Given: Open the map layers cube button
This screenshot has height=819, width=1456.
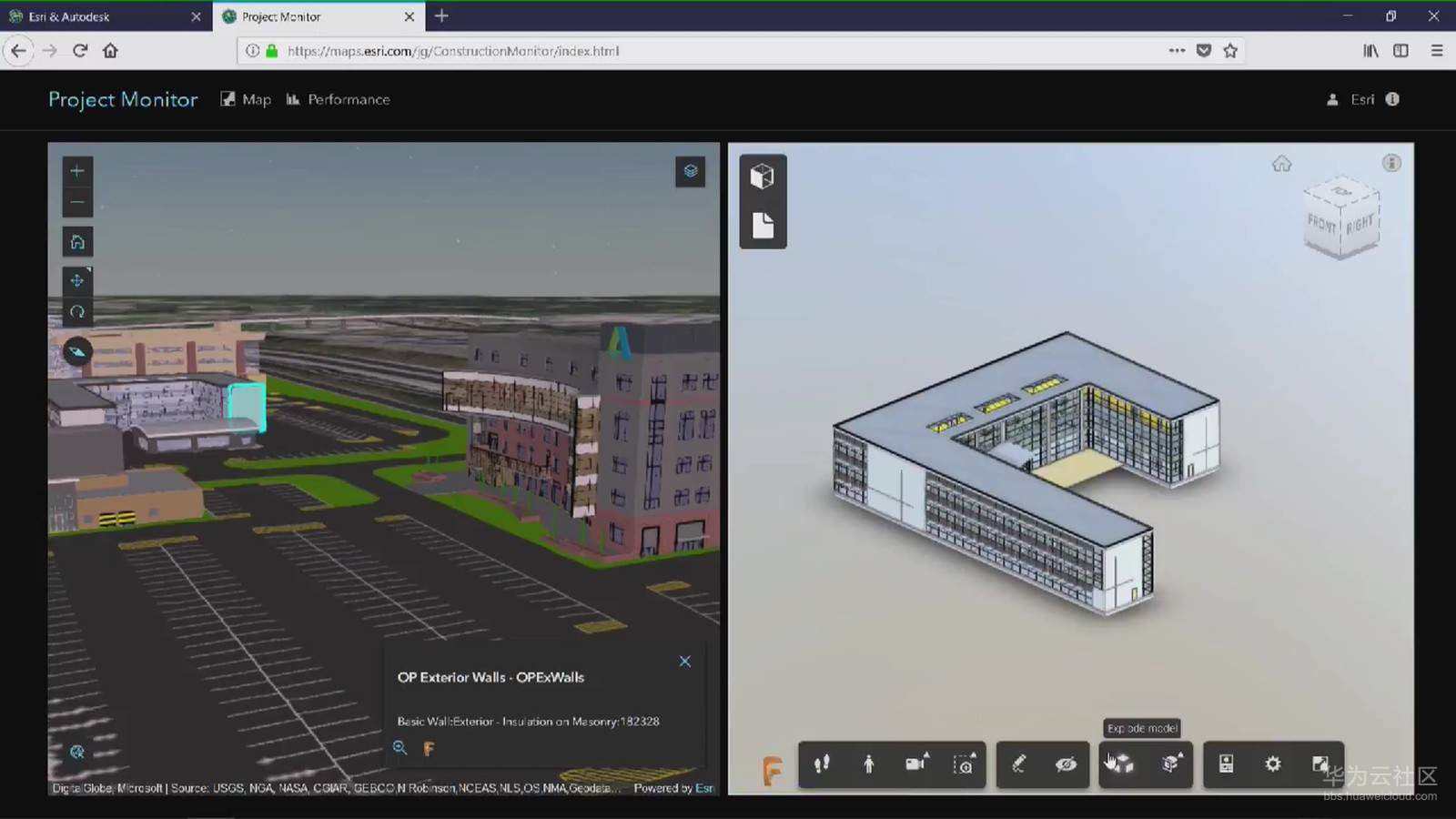Looking at the screenshot, I should (691, 171).
